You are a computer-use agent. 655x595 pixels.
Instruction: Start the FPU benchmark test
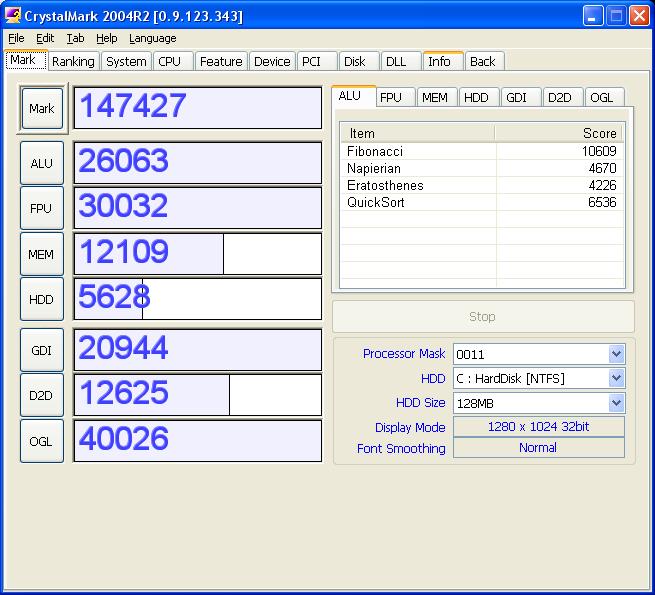tap(42, 208)
